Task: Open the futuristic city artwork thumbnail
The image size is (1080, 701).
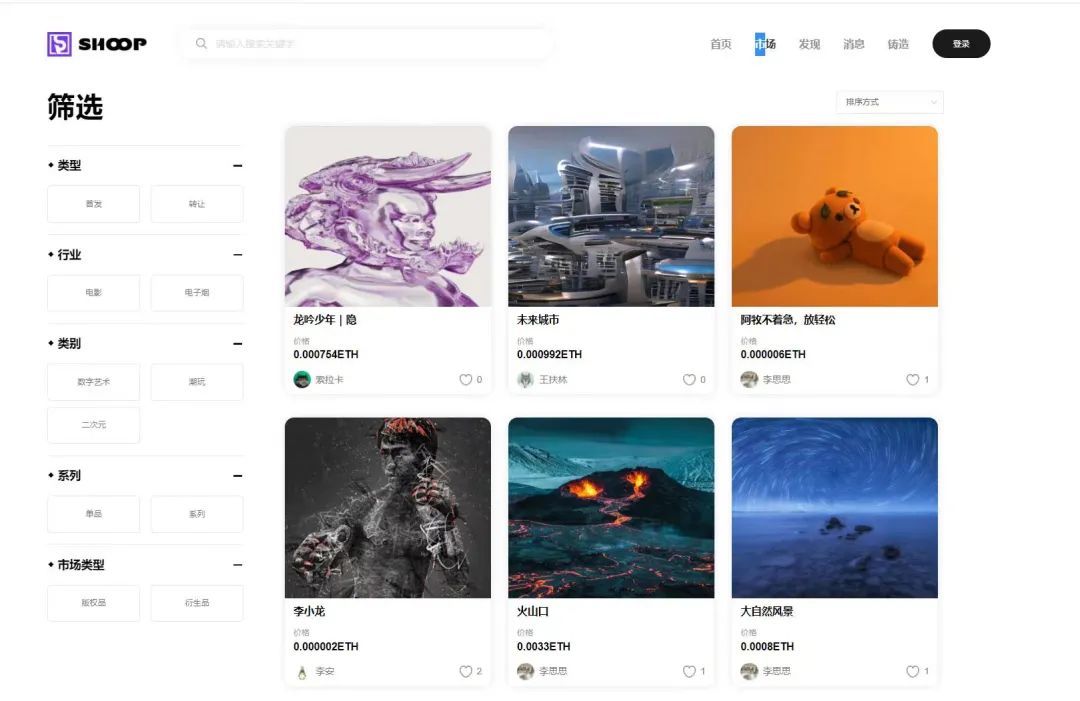Action: (611, 216)
